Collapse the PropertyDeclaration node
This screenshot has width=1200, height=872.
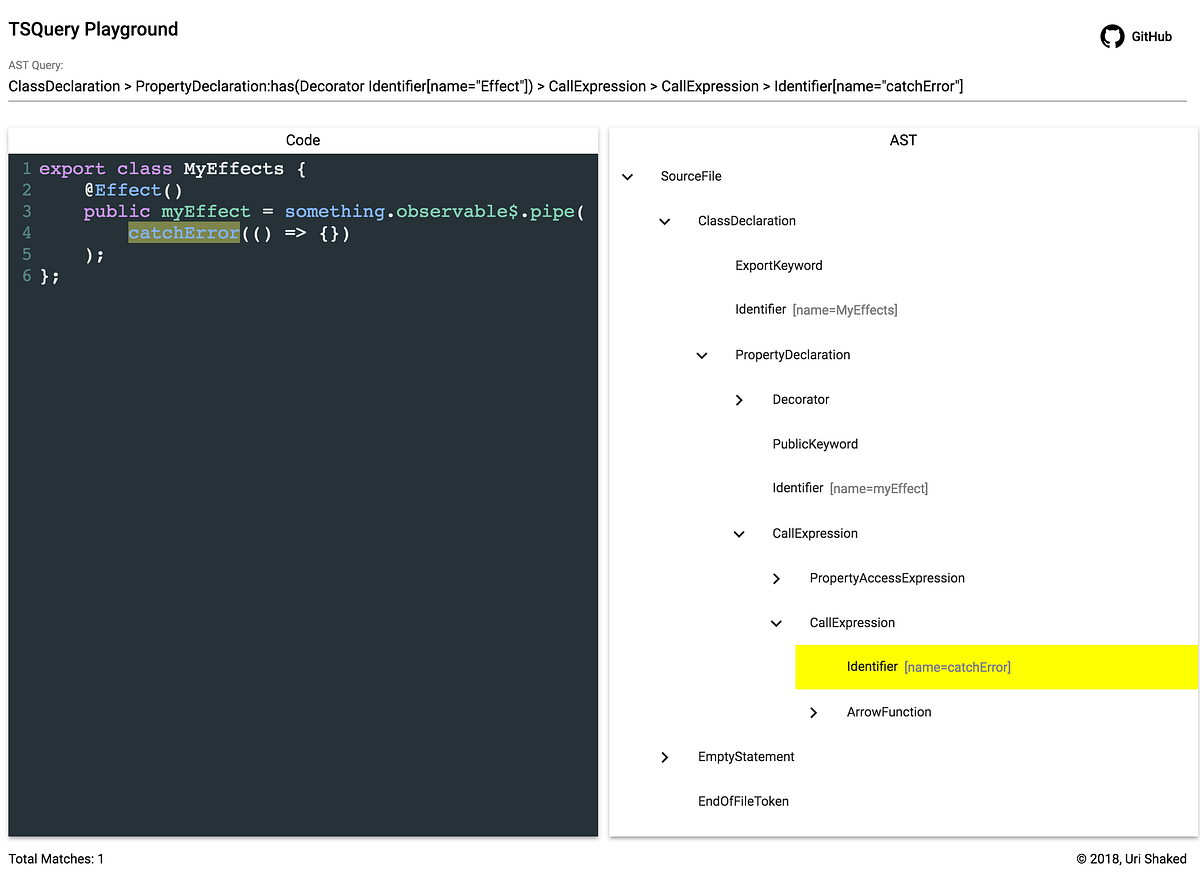tap(702, 355)
